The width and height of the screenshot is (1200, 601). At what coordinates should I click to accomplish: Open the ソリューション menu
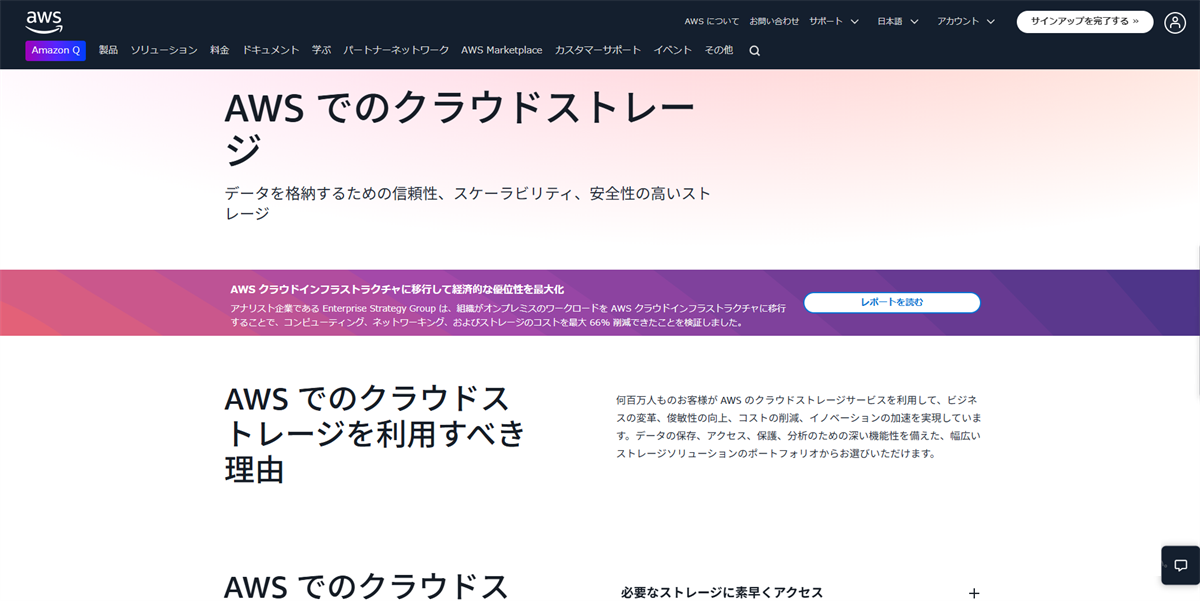(x=164, y=50)
